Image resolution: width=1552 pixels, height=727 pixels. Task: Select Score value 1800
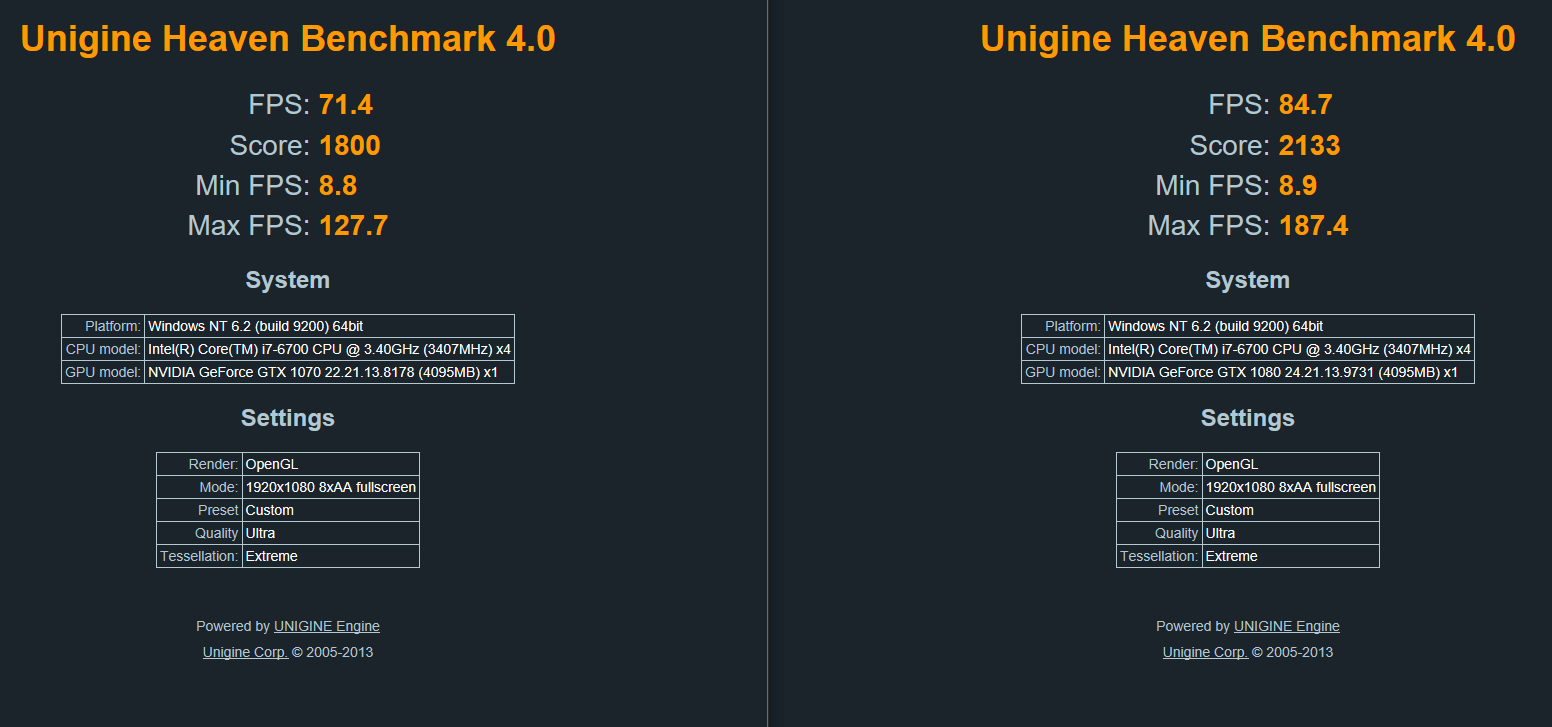tap(350, 146)
